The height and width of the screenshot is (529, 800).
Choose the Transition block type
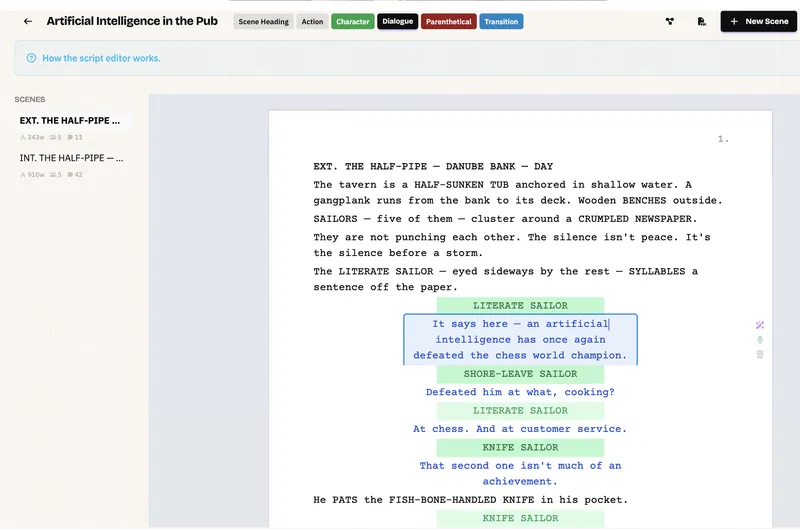click(501, 21)
